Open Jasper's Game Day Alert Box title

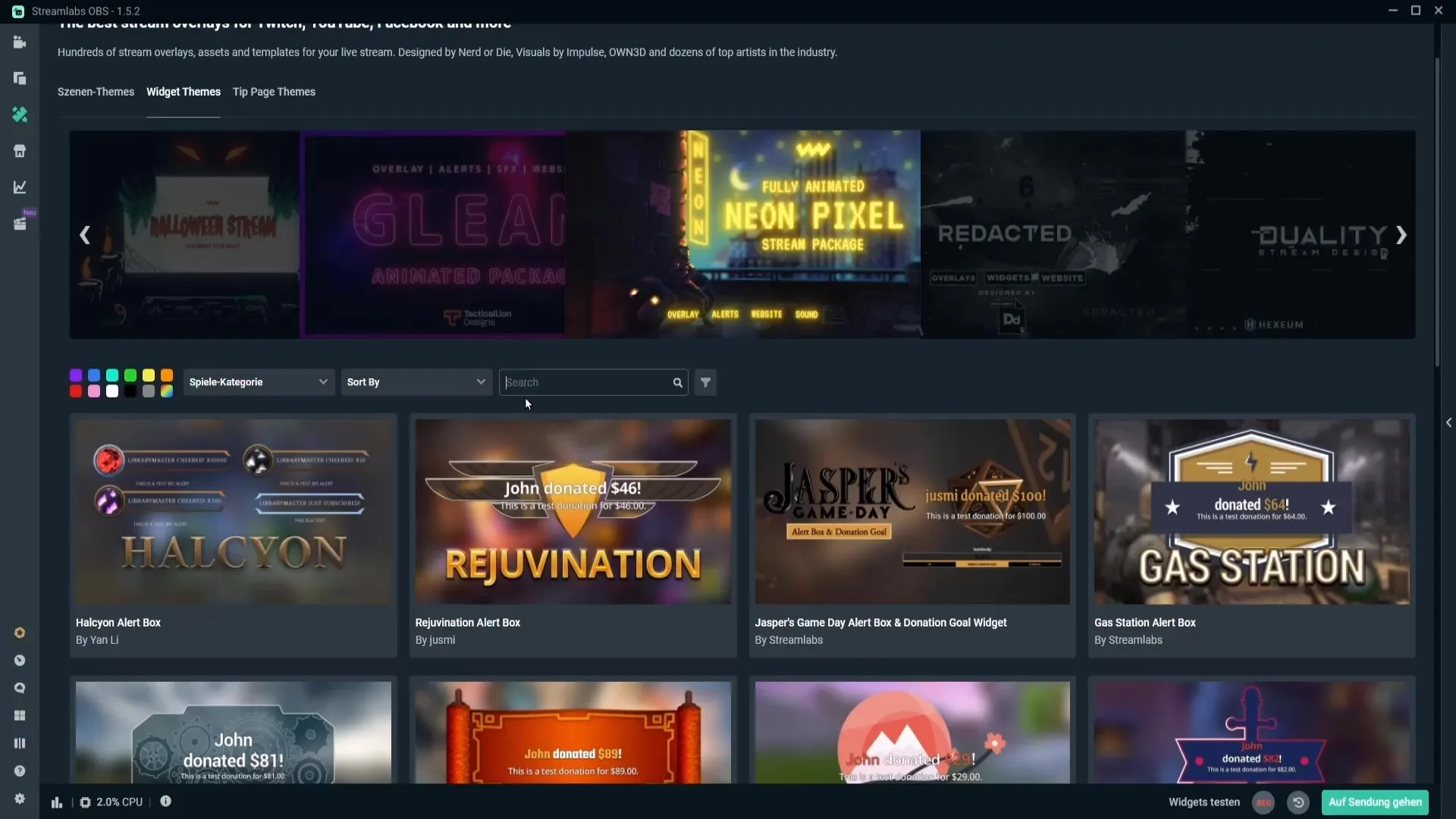click(x=880, y=623)
